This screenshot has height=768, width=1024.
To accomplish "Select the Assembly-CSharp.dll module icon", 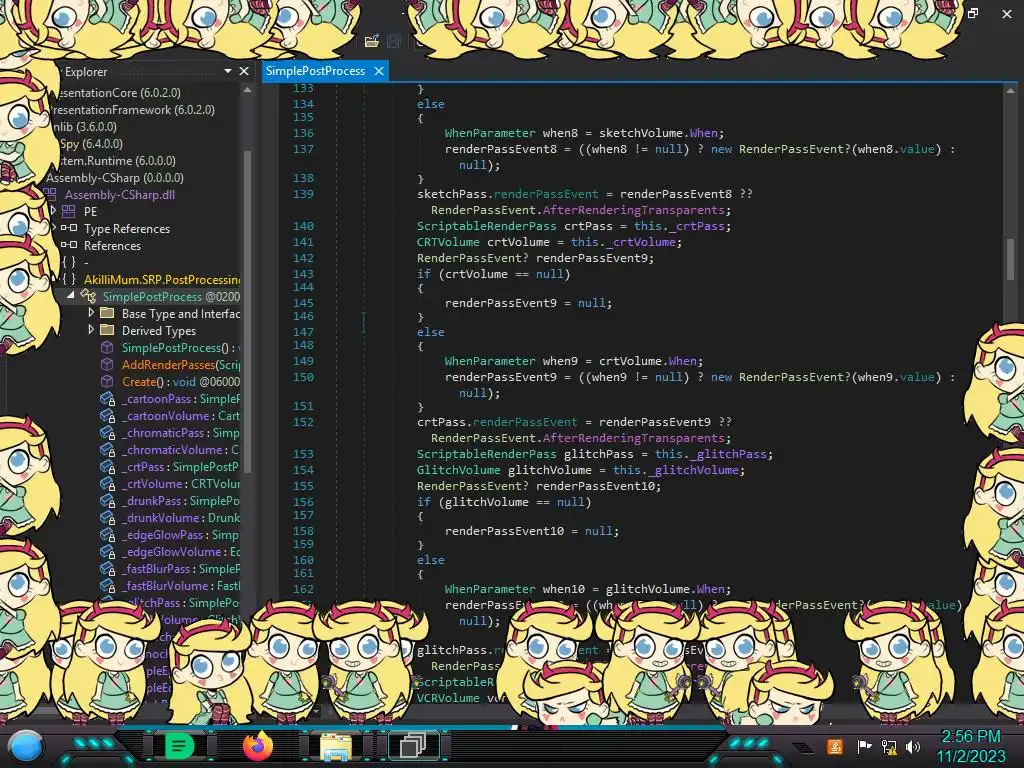I will click(50, 194).
